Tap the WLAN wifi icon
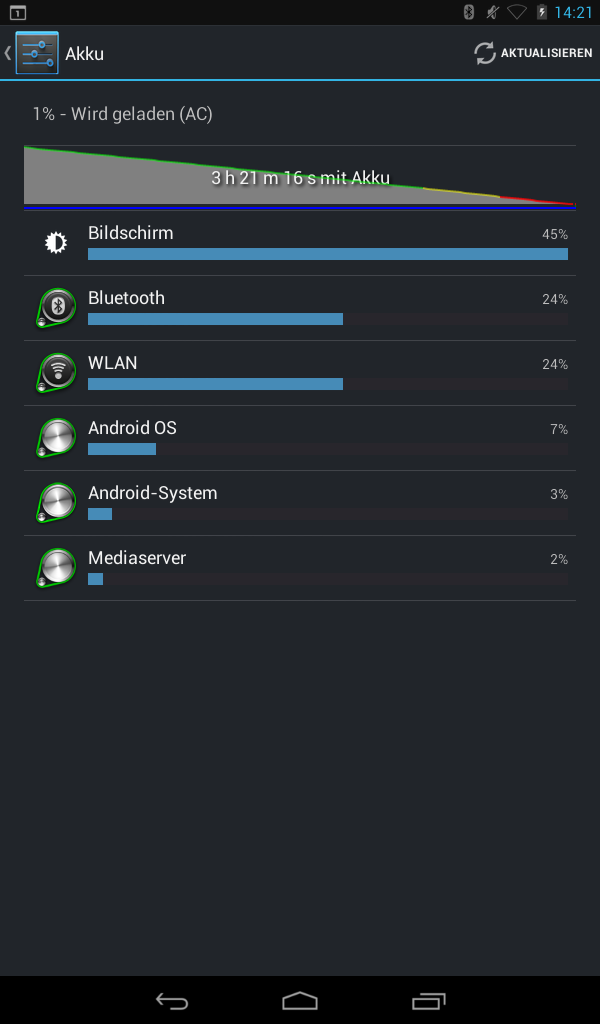The image size is (600, 1024). (x=57, y=372)
